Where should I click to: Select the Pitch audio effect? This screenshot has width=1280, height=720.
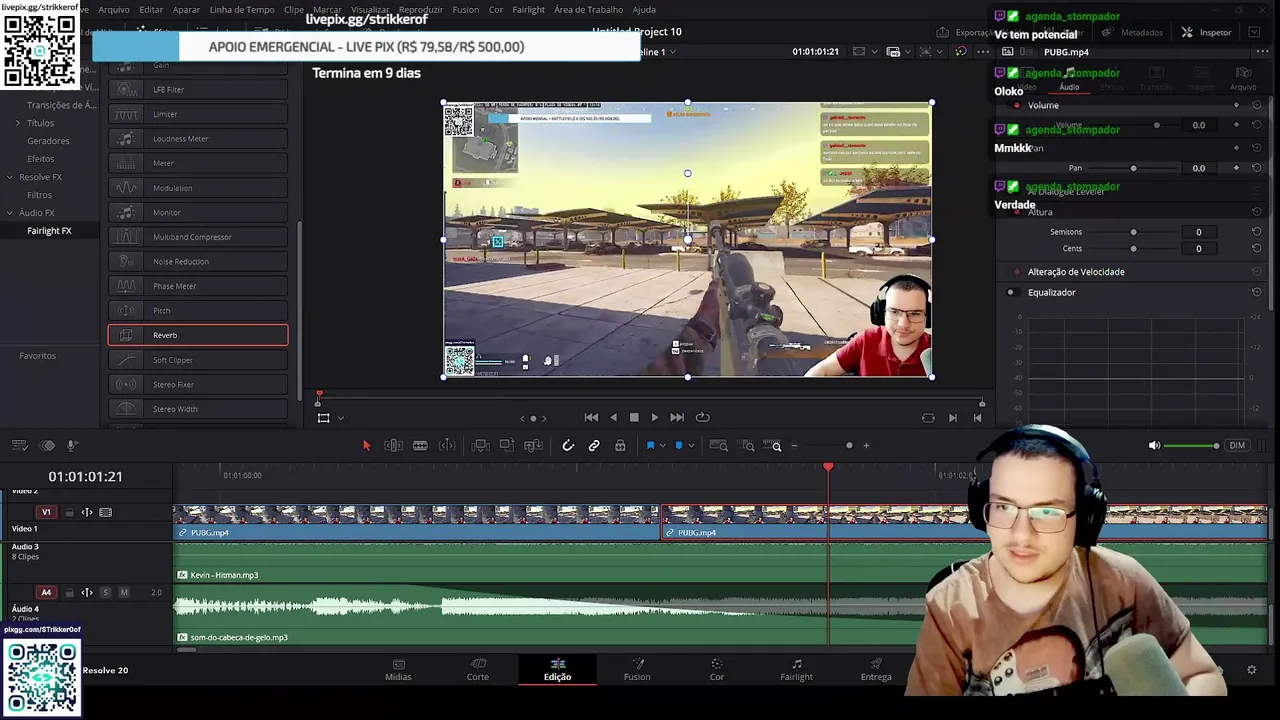(198, 310)
